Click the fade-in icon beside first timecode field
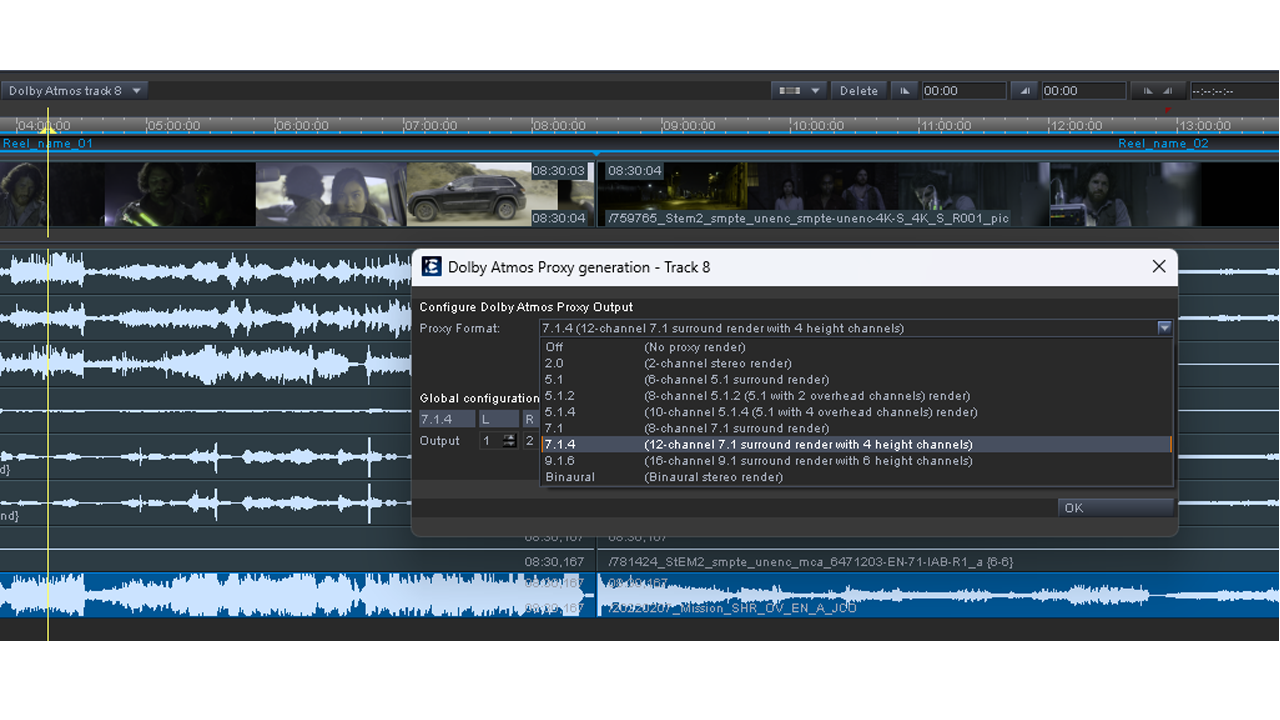The width and height of the screenshot is (1280, 720). (905, 91)
